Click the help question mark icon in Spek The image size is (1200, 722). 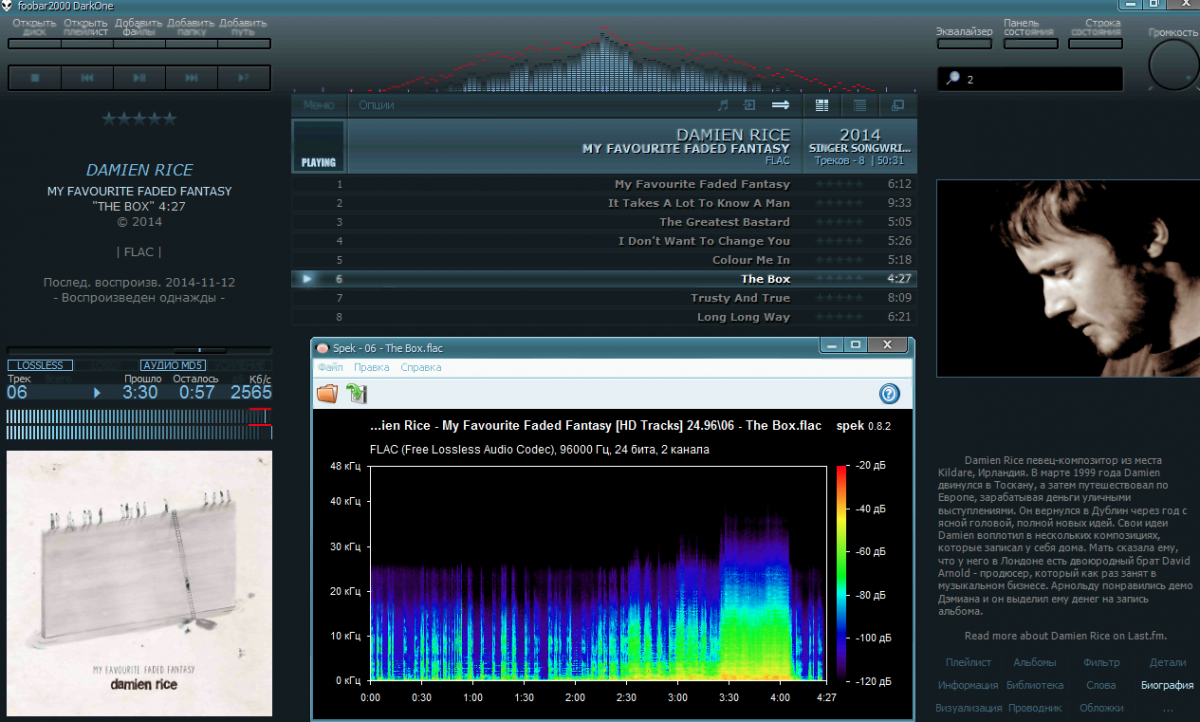pyautogui.click(x=890, y=394)
